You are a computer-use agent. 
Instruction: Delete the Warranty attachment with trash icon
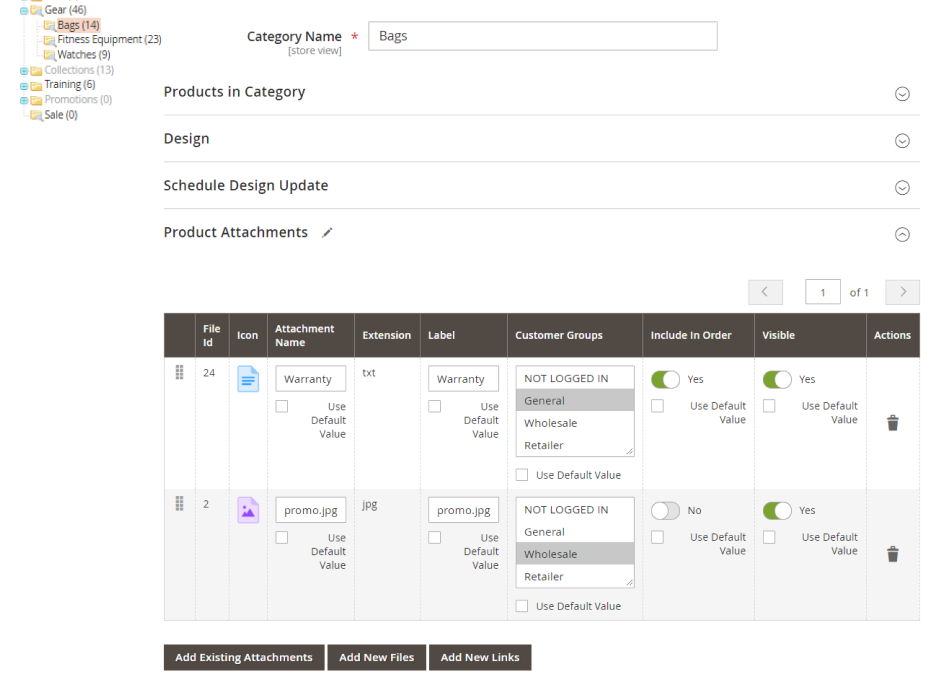click(x=893, y=423)
